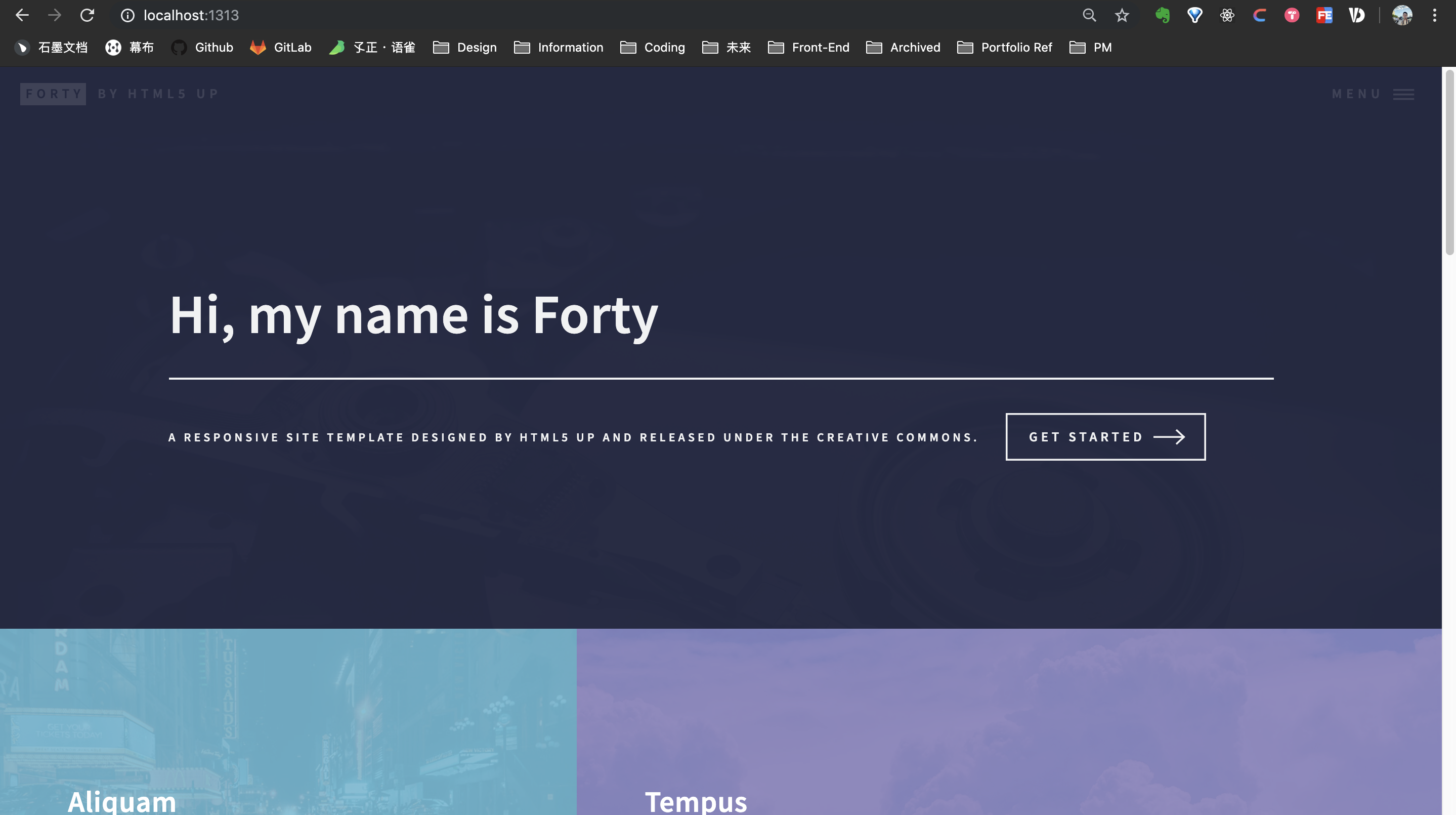Click the browser back arrow

tap(22, 15)
